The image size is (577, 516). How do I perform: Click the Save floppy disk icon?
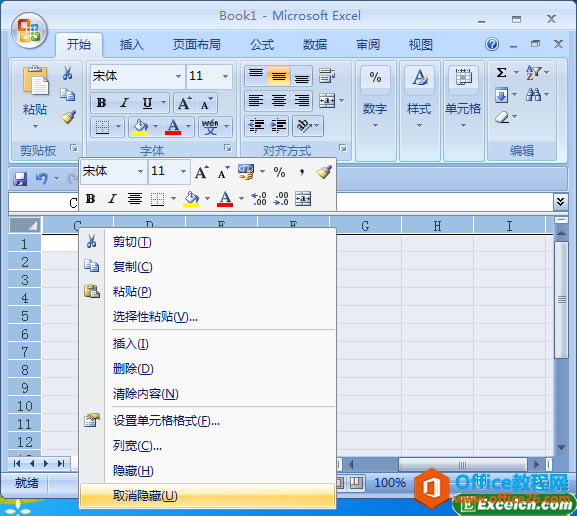tap(20, 179)
